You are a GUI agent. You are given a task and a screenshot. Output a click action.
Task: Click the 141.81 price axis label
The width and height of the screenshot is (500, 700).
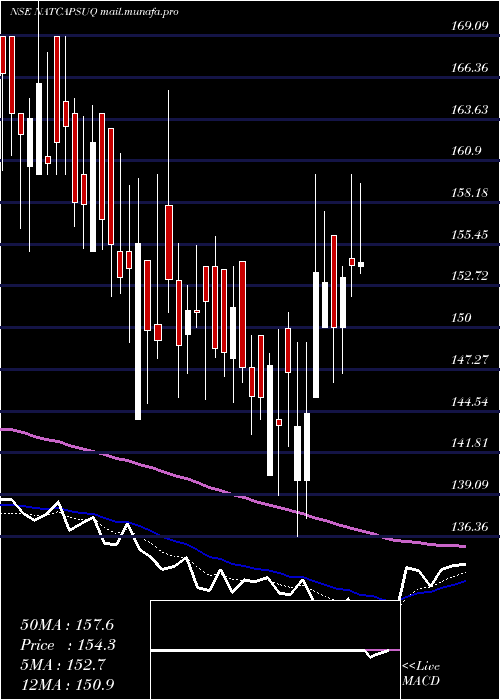(x=468, y=443)
